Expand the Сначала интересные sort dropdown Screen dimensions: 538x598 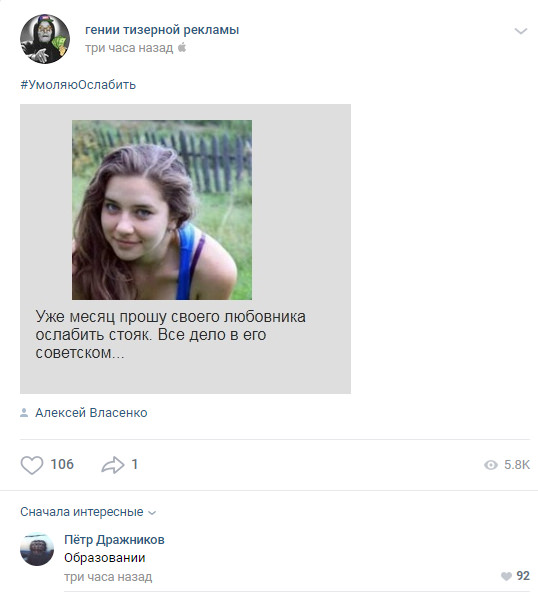[x=88, y=512]
